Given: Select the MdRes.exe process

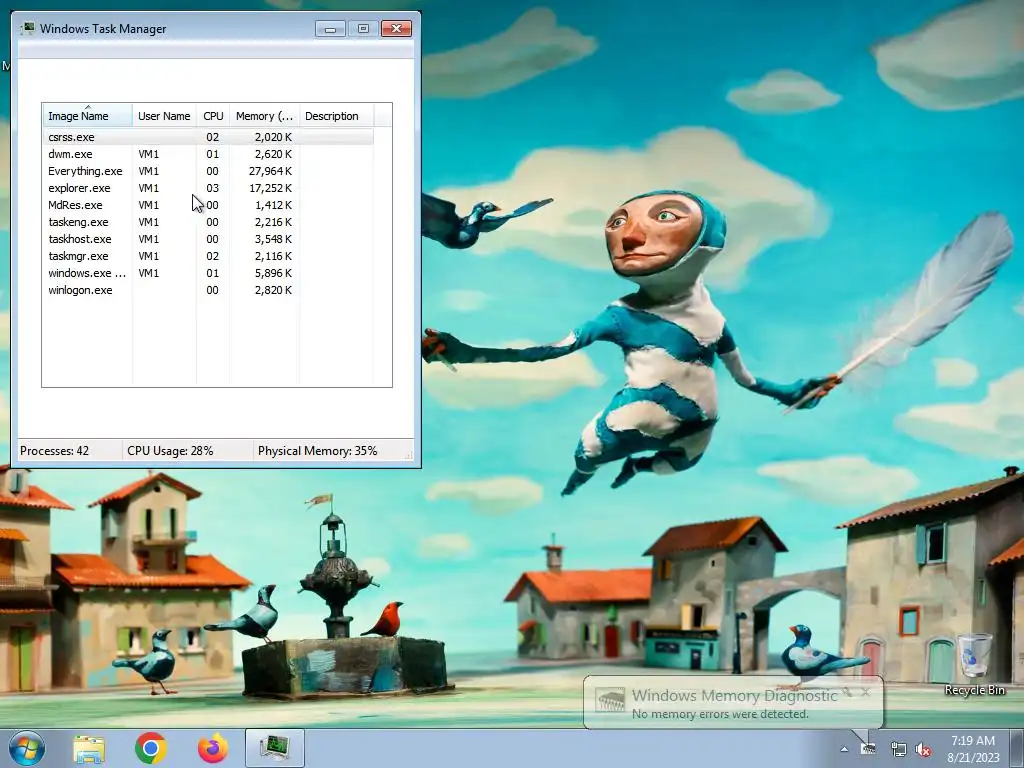Looking at the screenshot, I should (x=208, y=205).
